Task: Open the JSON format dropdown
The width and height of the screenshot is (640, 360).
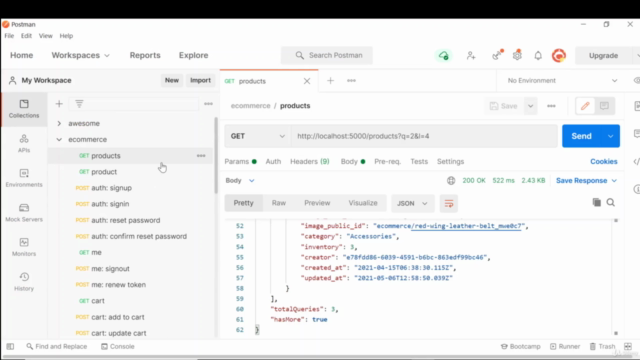Action: [x=412, y=203]
